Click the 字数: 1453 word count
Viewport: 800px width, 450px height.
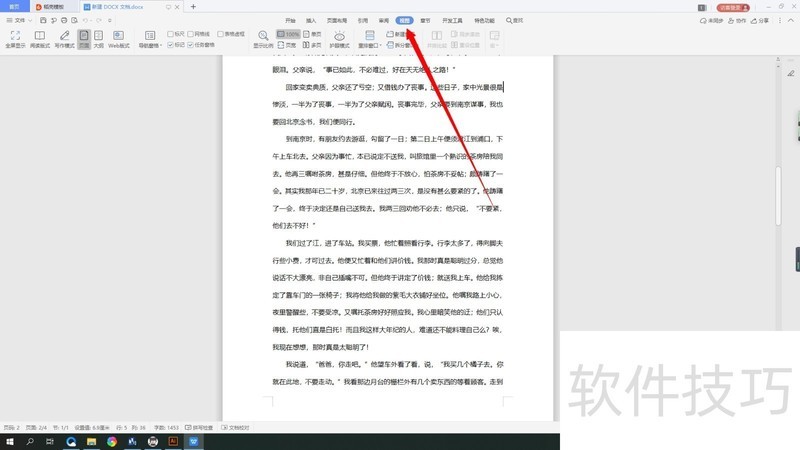point(166,428)
